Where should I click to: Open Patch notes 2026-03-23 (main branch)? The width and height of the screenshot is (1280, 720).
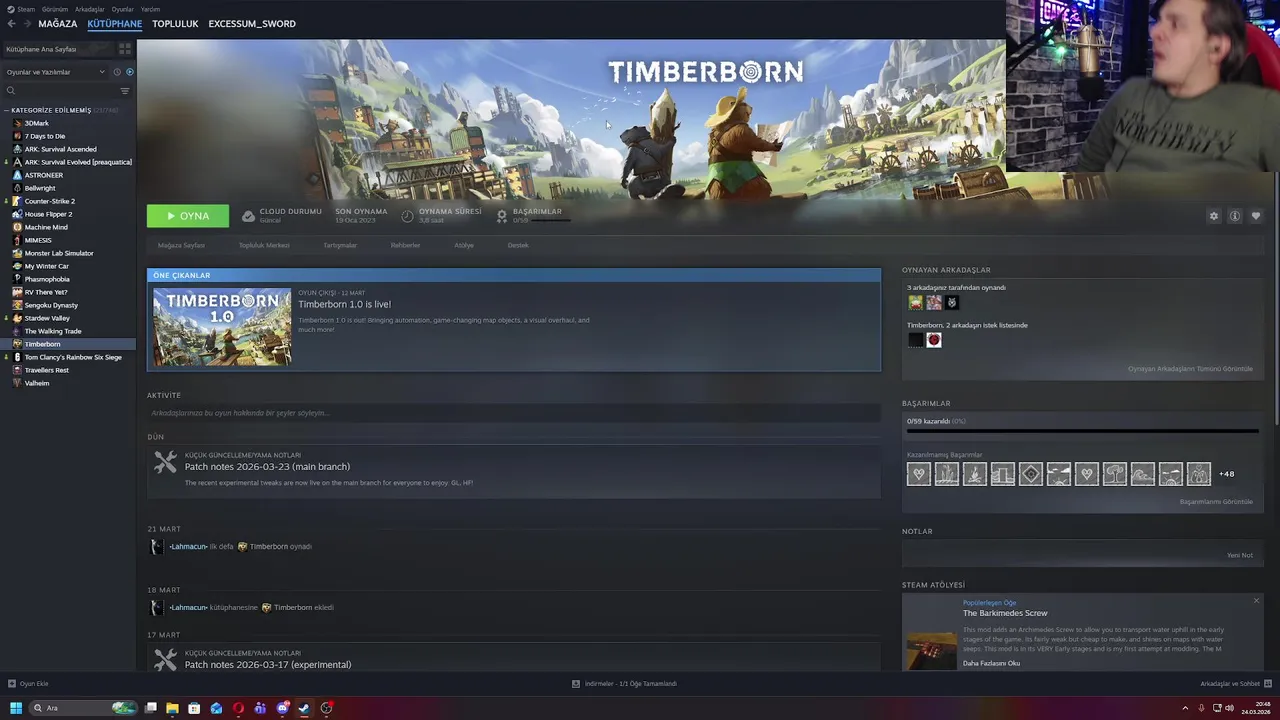267,467
